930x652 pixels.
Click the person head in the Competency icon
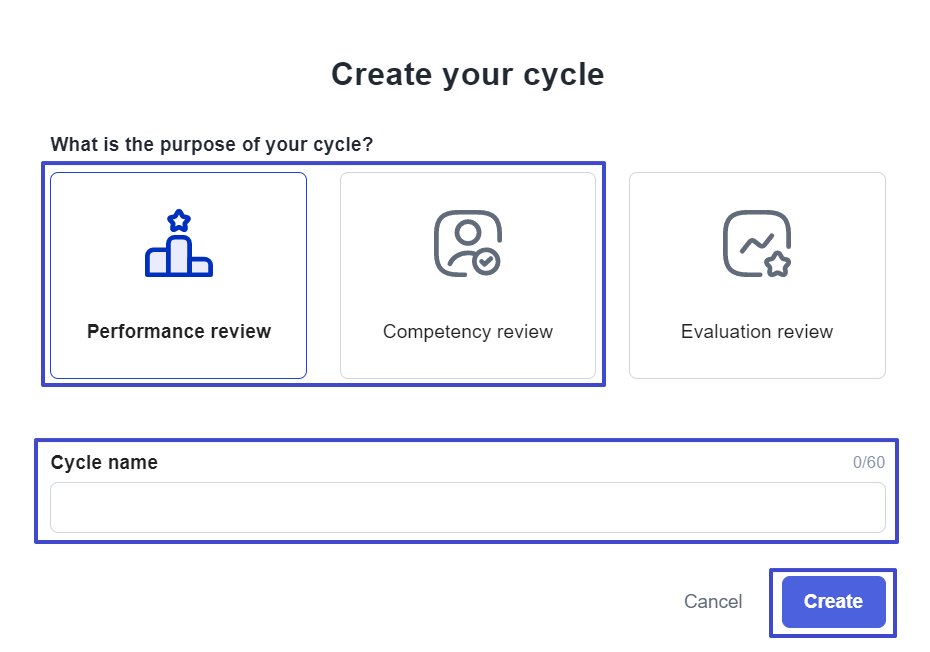468,232
